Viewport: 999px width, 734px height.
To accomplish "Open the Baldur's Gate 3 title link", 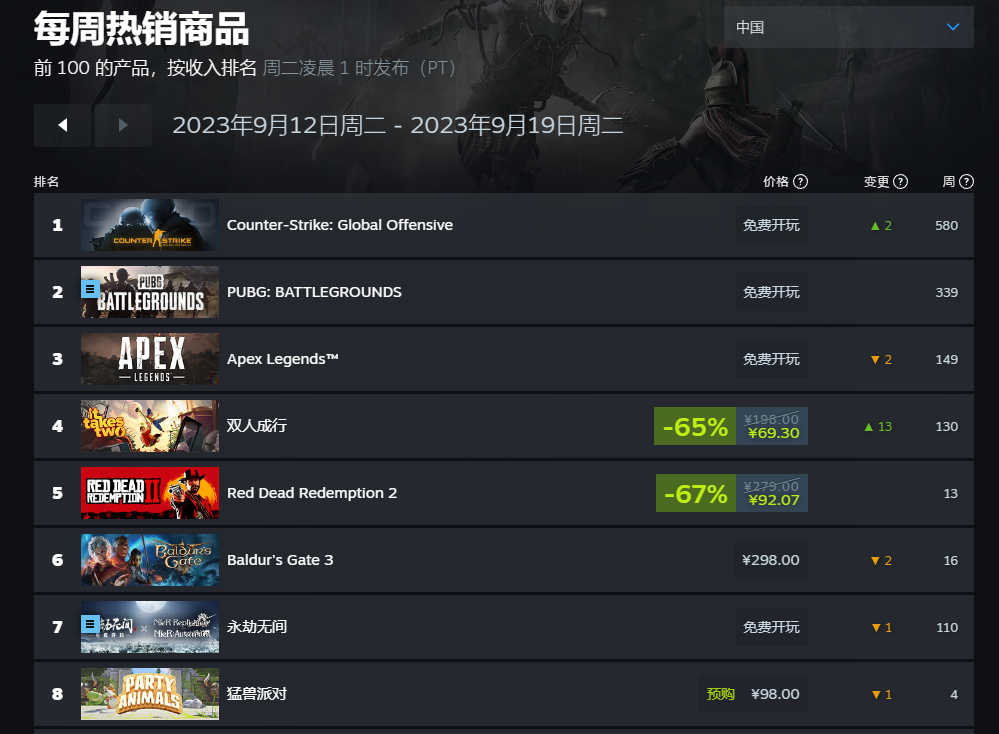I will point(280,560).
